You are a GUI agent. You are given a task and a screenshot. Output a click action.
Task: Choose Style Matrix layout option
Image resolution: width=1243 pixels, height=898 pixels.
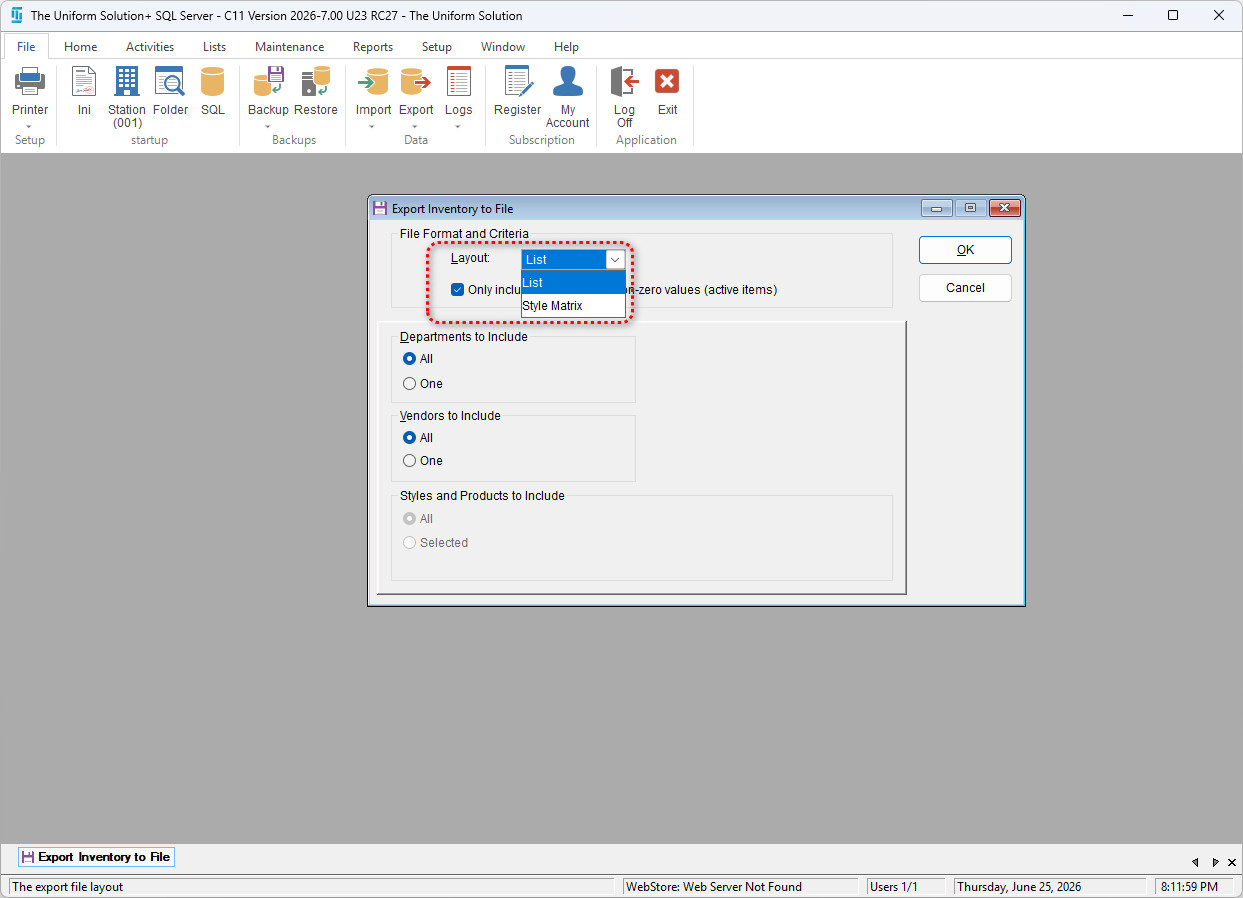tap(573, 305)
